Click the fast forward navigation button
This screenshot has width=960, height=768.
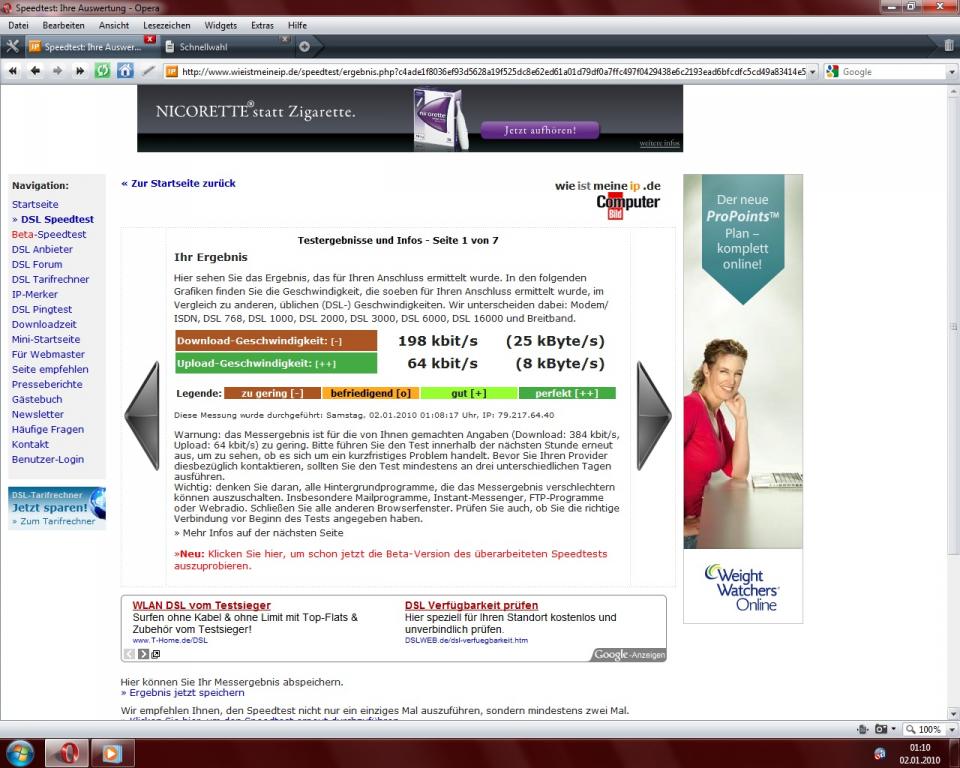(x=80, y=71)
